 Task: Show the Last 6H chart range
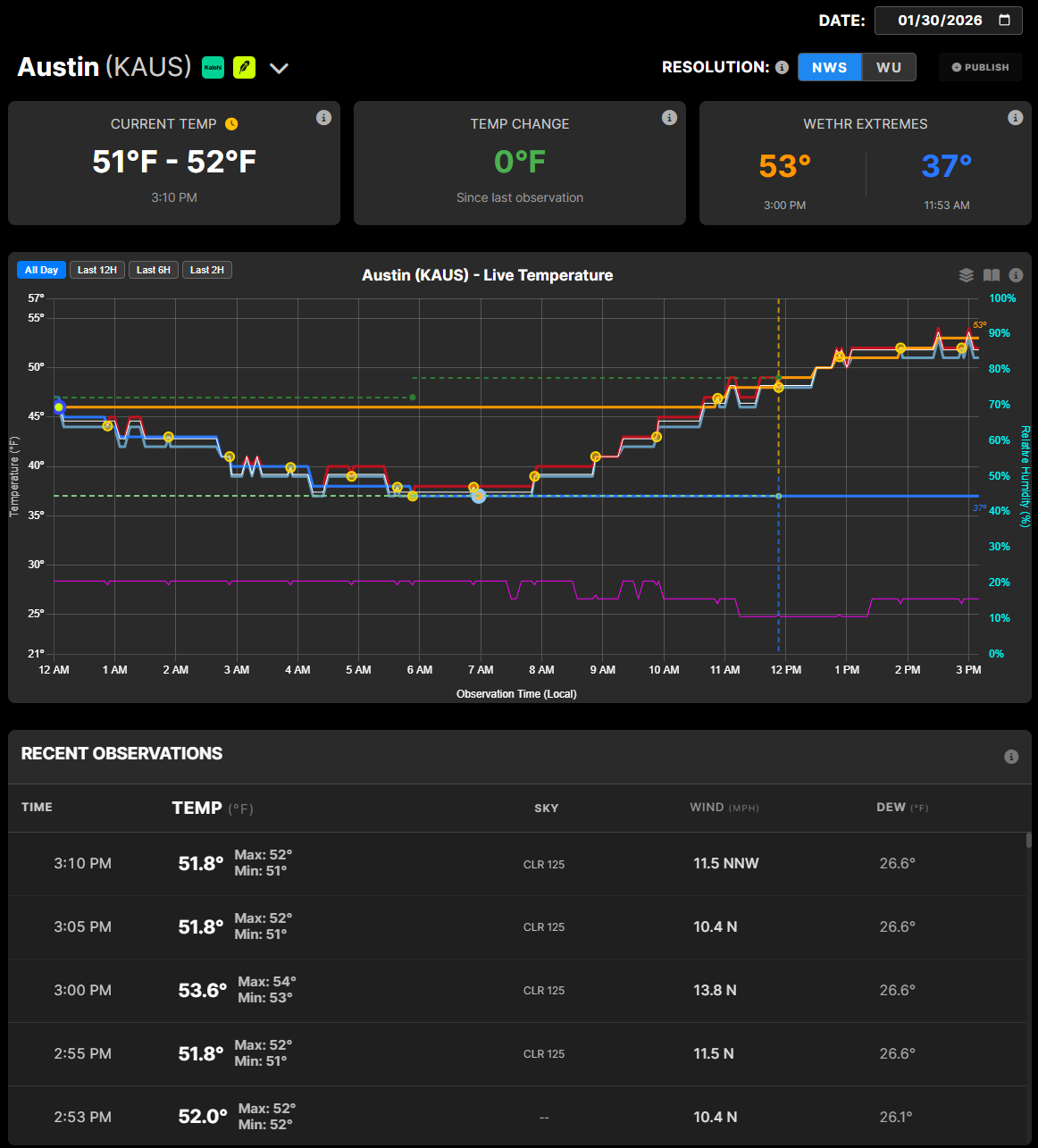154,270
